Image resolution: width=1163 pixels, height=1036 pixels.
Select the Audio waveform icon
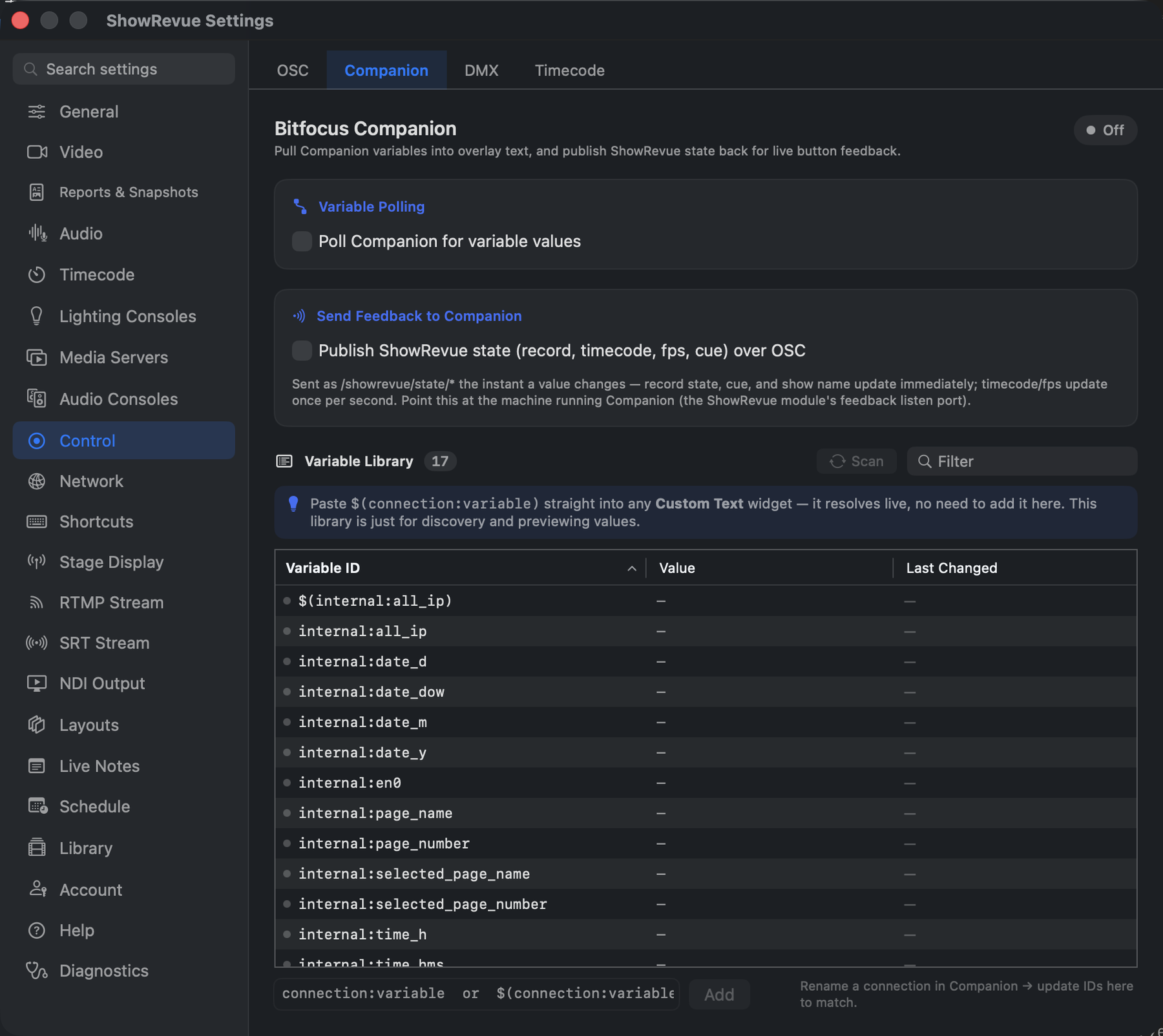(37, 233)
